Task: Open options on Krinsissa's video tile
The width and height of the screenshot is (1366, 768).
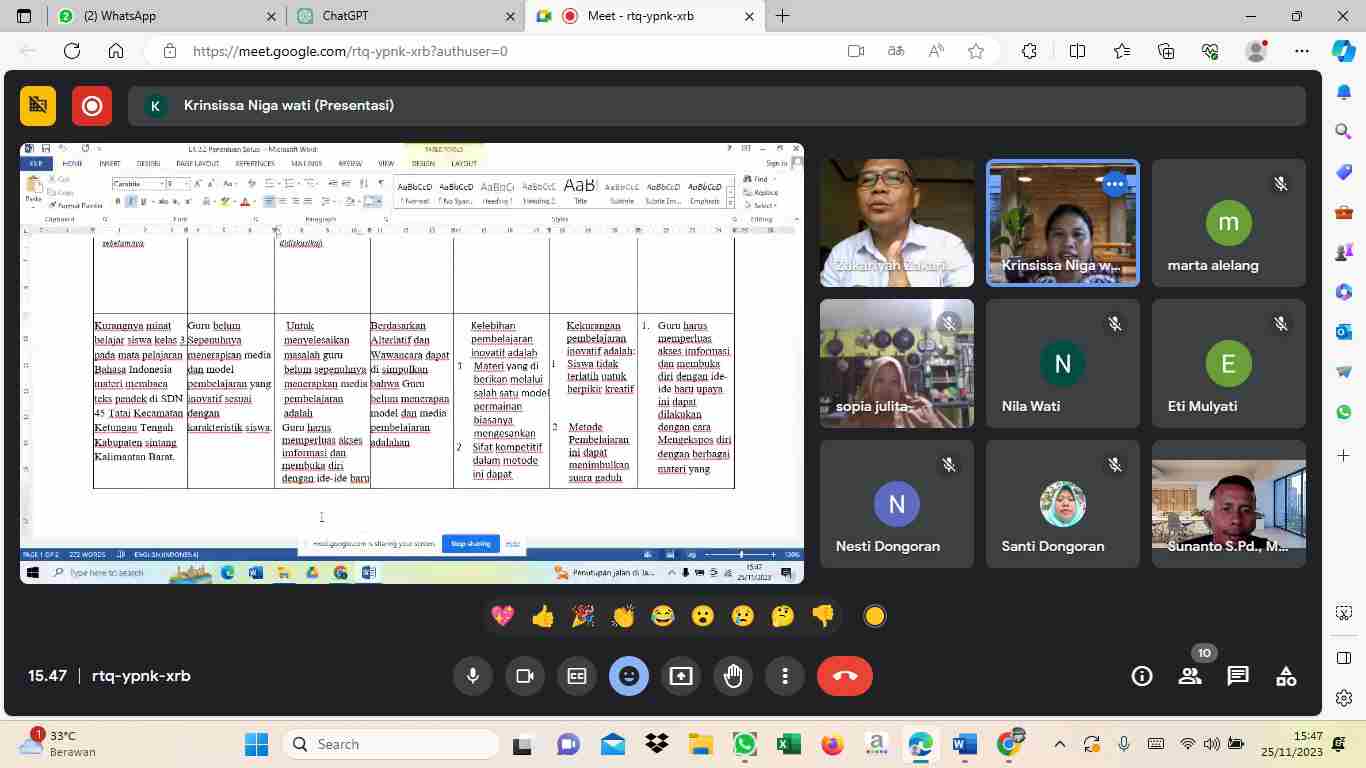Action: [1115, 184]
